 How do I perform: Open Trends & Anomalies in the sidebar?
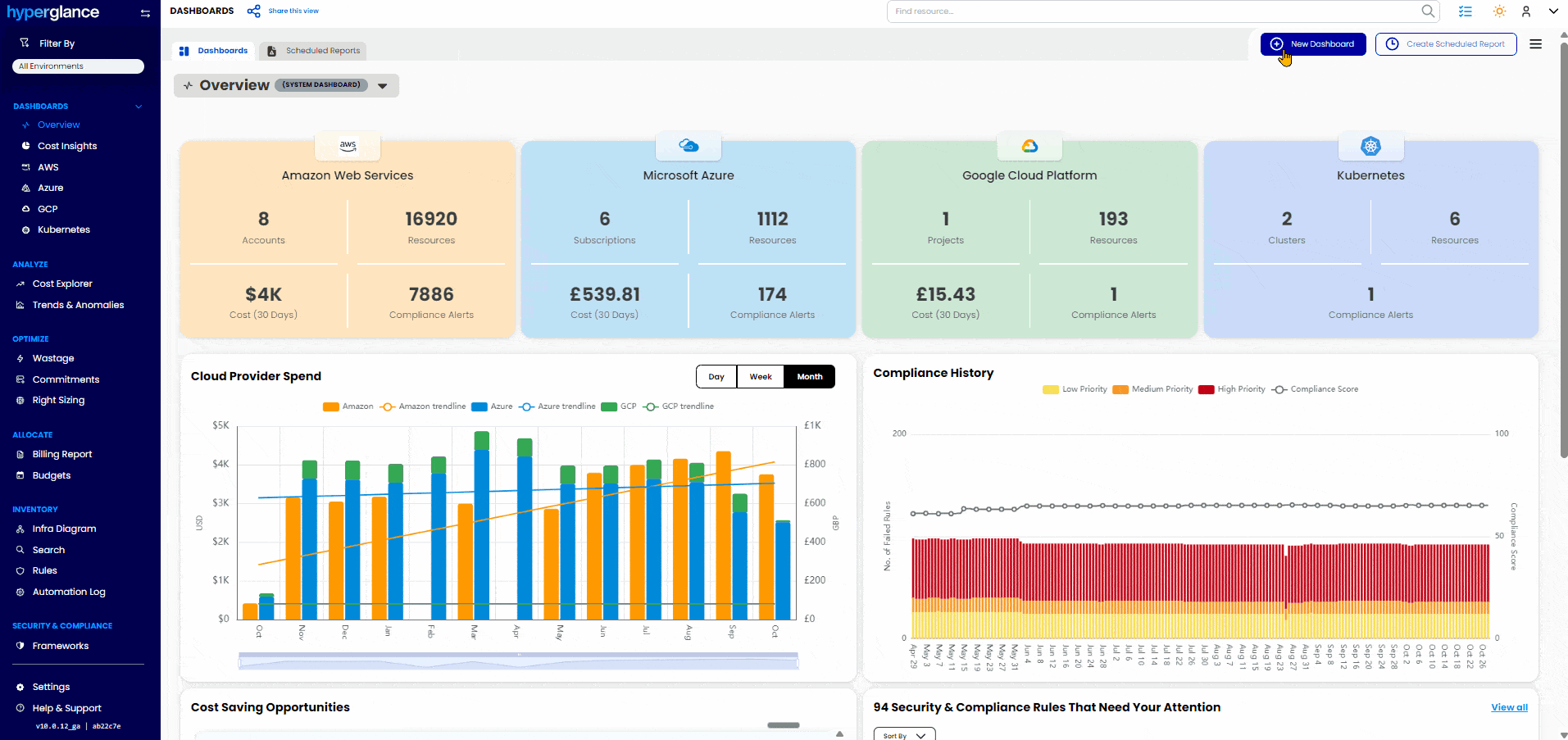tap(78, 305)
